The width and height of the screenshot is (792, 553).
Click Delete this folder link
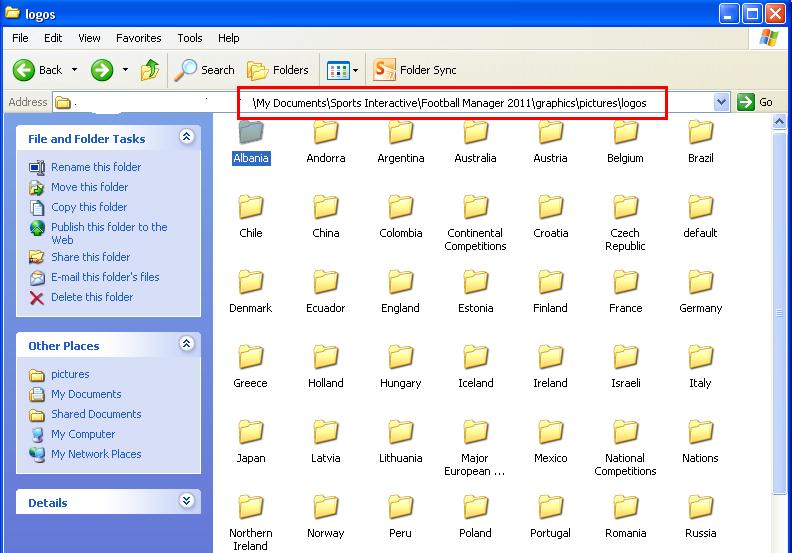coord(92,297)
